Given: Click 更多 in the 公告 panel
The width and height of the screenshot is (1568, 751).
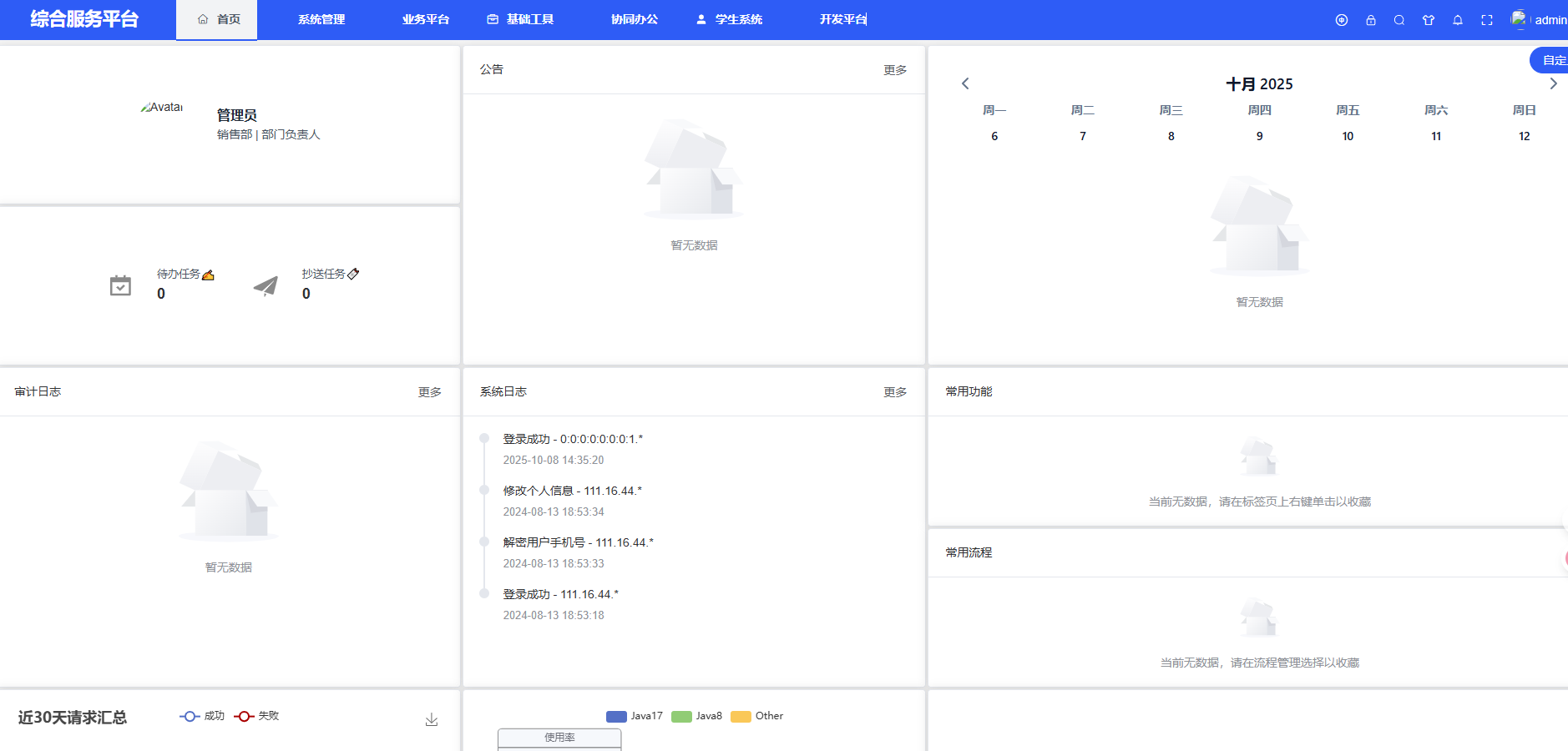Looking at the screenshot, I should pyautogui.click(x=895, y=70).
